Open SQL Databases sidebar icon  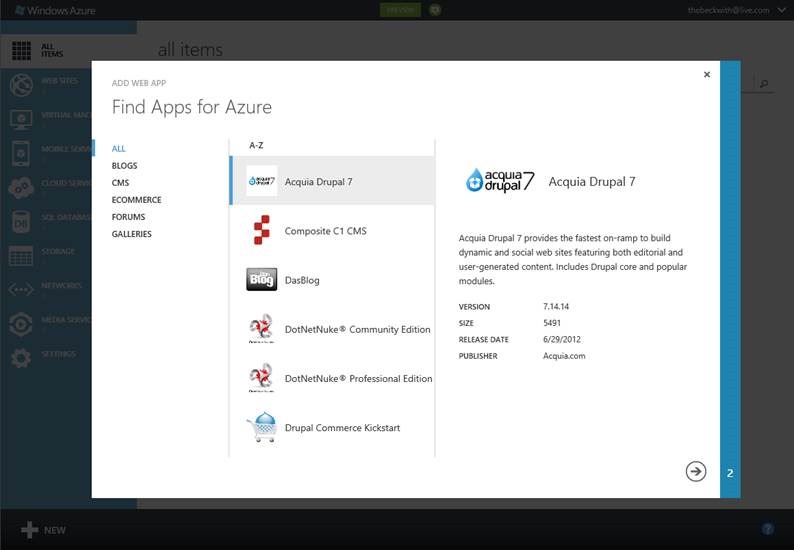point(21,222)
